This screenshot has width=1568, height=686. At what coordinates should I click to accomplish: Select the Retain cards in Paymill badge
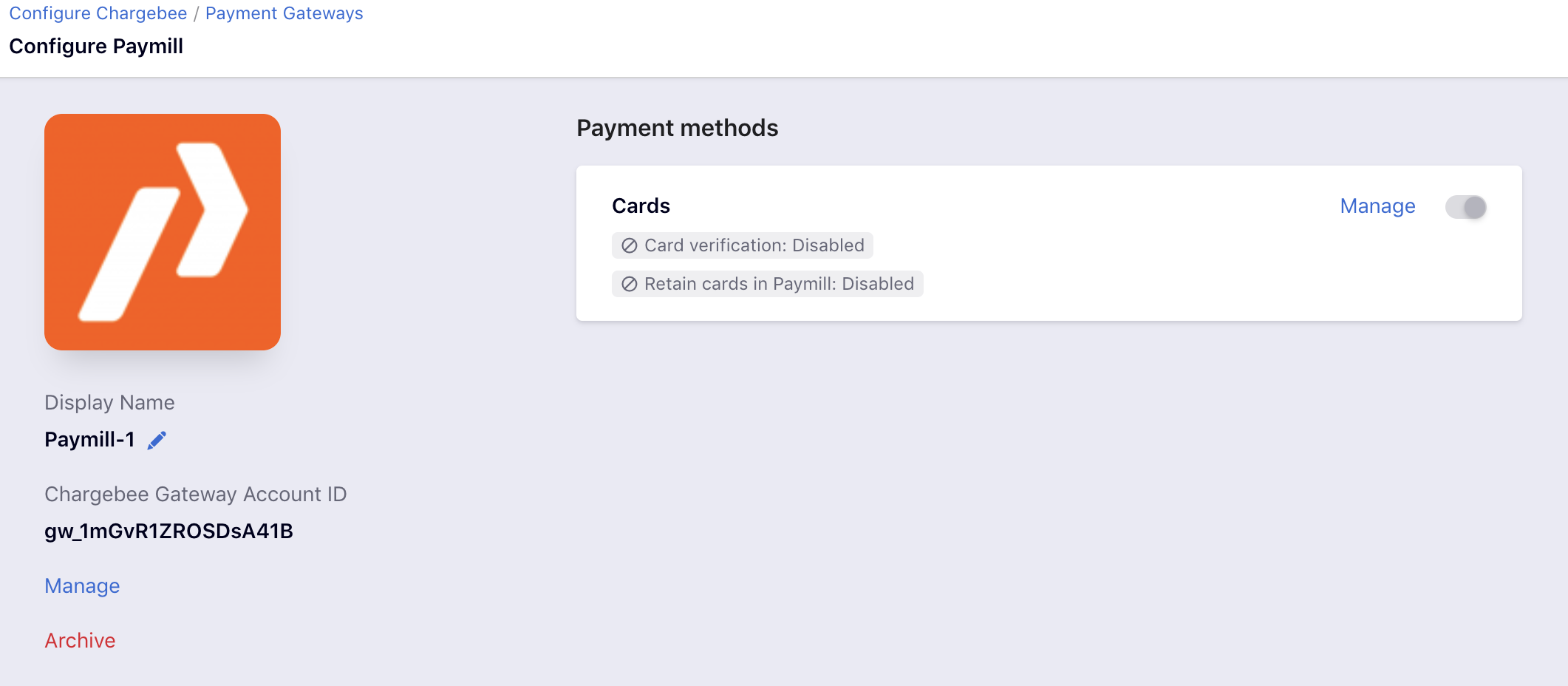tap(768, 284)
